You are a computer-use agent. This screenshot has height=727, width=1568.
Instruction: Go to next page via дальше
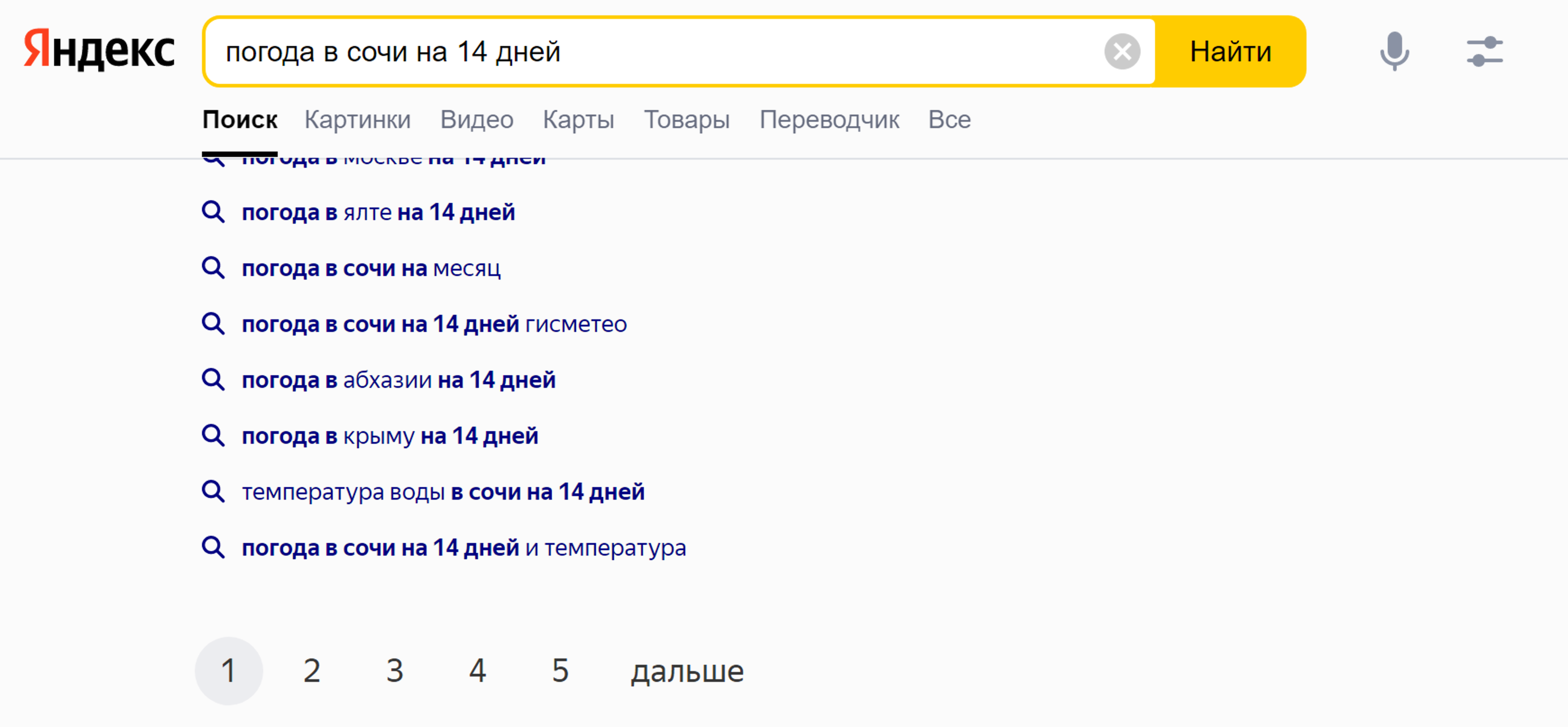click(687, 672)
